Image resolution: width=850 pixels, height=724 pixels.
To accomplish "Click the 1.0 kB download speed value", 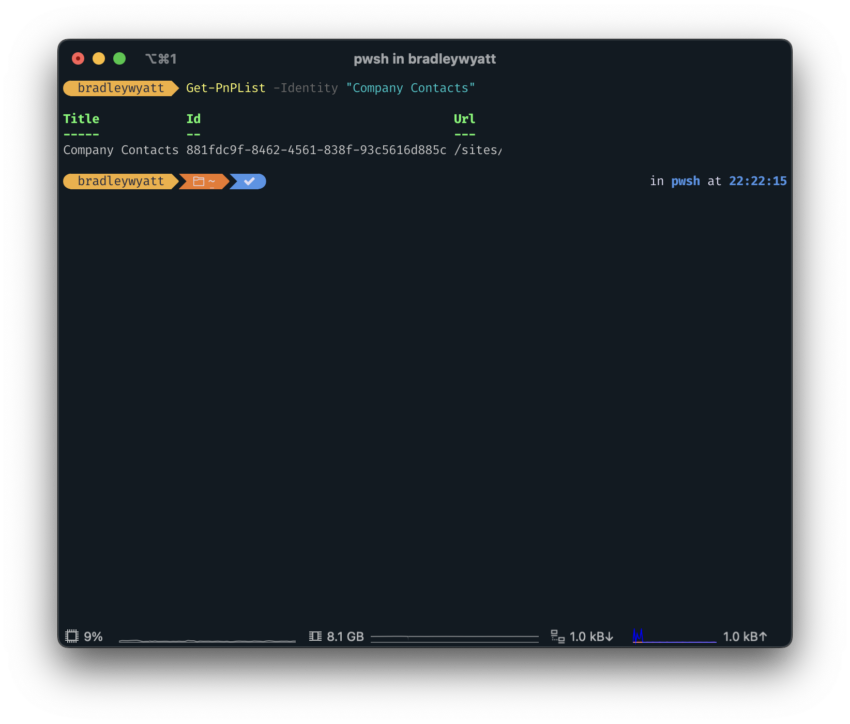I will pyautogui.click(x=591, y=637).
